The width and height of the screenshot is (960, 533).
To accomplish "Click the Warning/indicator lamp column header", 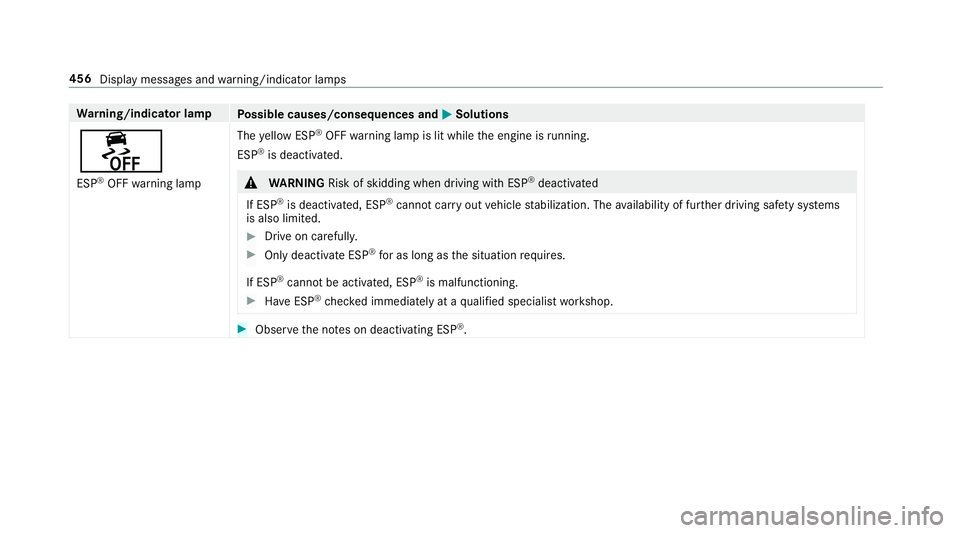I will tap(136, 113).
